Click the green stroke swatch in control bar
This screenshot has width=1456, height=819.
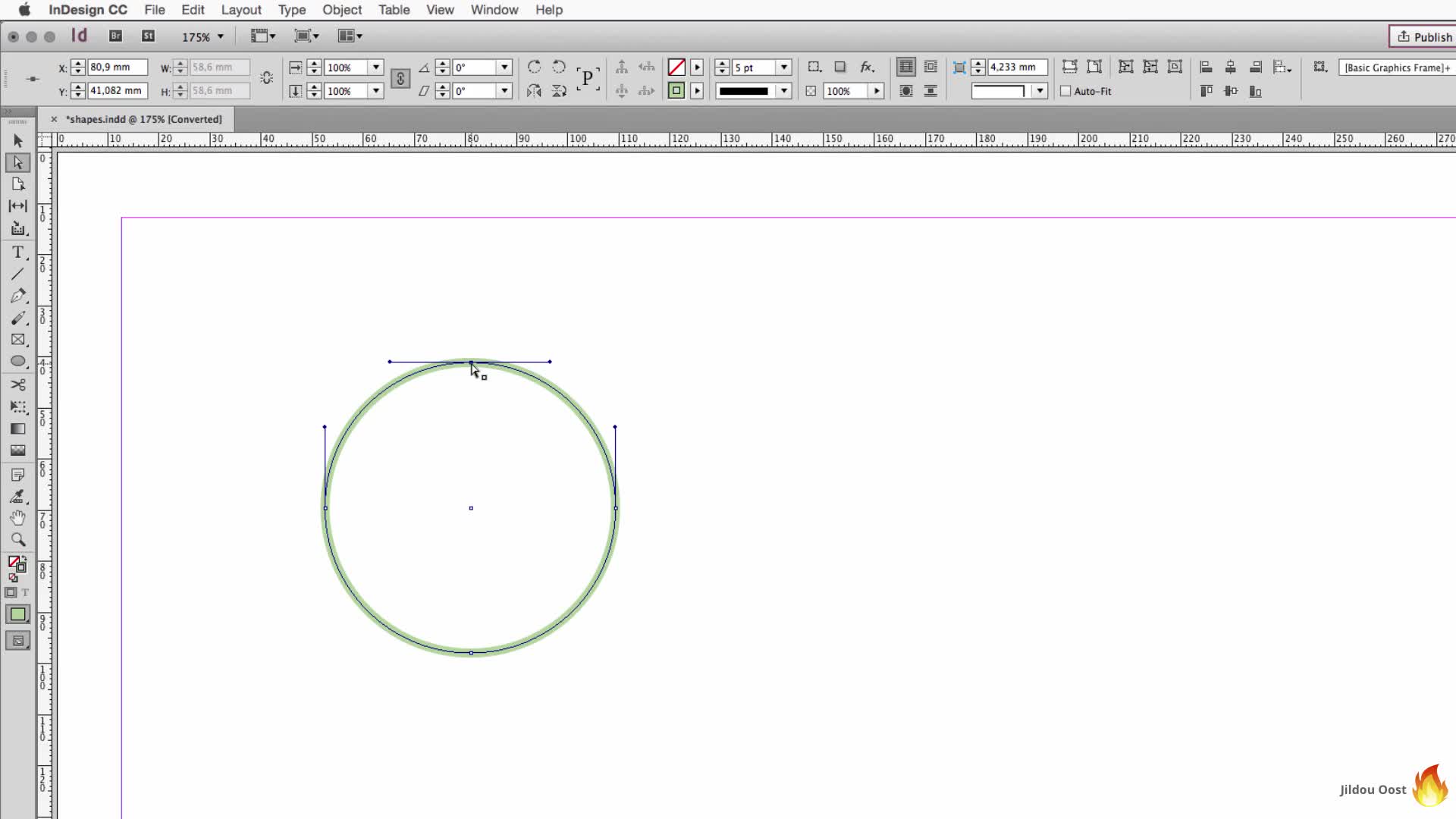pyautogui.click(x=676, y=91)
